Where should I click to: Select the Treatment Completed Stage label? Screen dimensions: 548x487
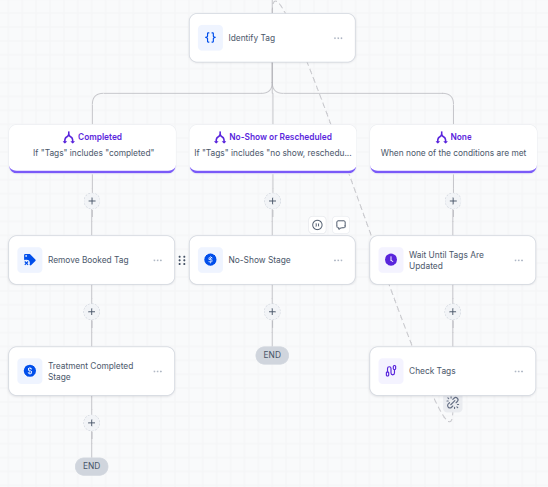pos(91,371)
